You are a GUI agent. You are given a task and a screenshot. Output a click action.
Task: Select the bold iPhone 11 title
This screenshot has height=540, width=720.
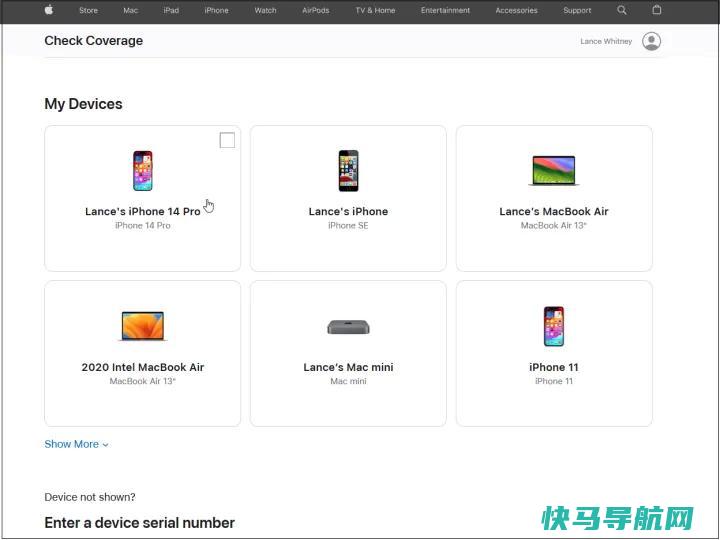click(554, 367)
